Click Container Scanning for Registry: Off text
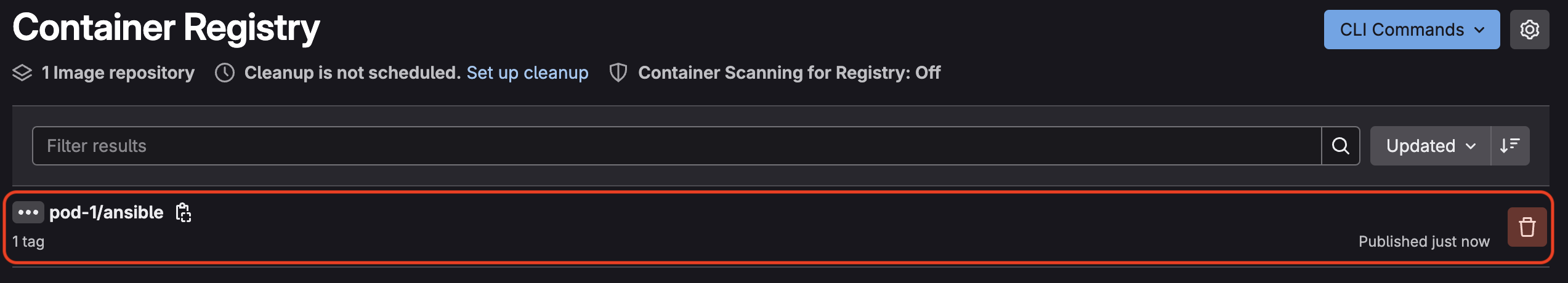 point(789,73)
